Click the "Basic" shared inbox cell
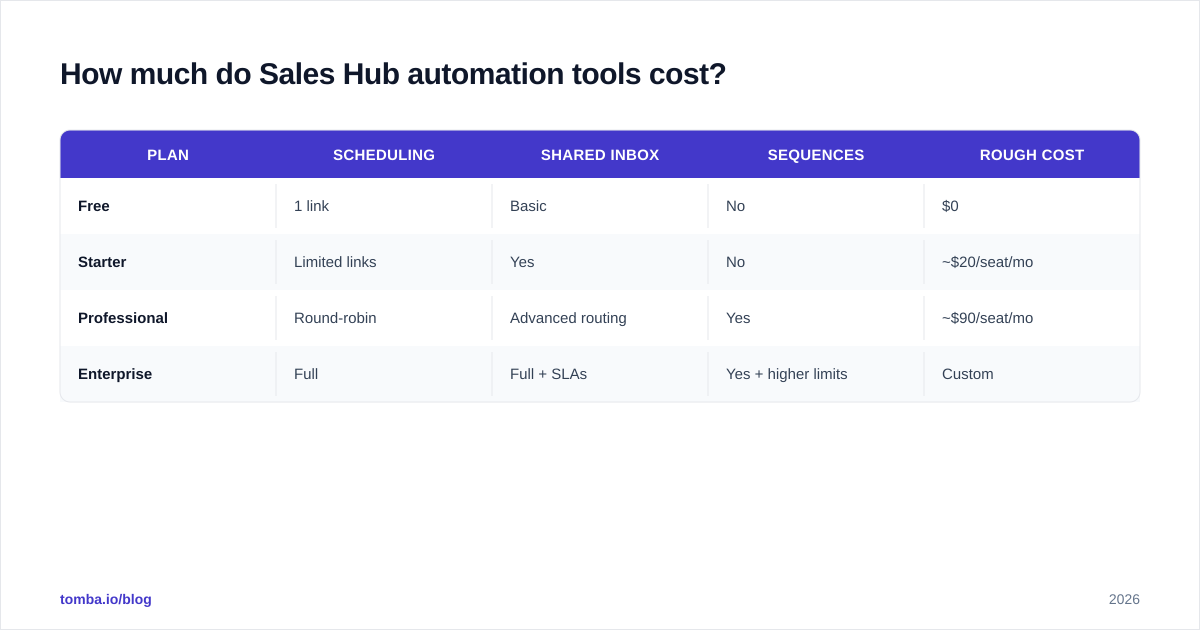 (600, 206)
